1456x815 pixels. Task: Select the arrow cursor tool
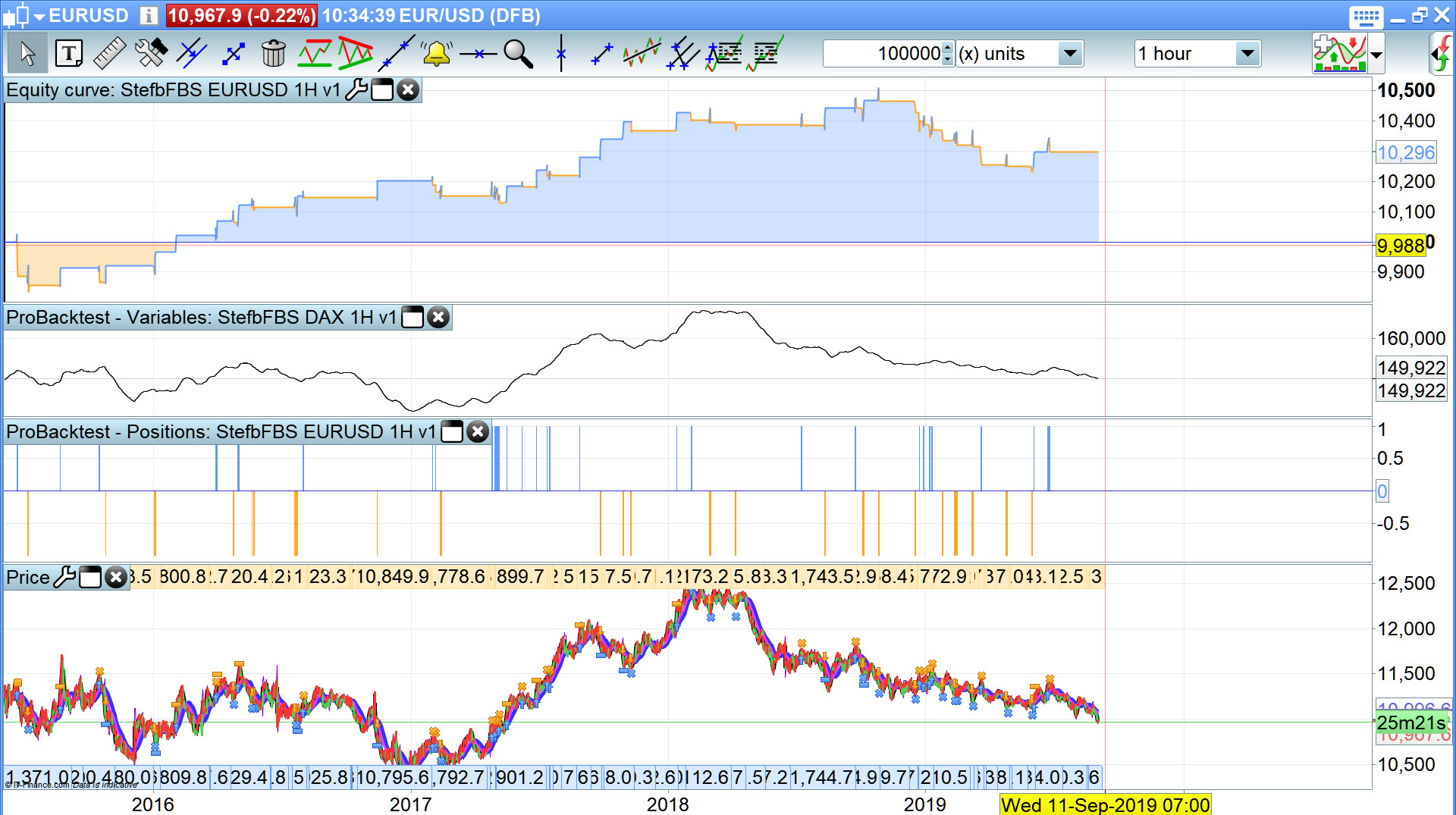click(27, 54)
